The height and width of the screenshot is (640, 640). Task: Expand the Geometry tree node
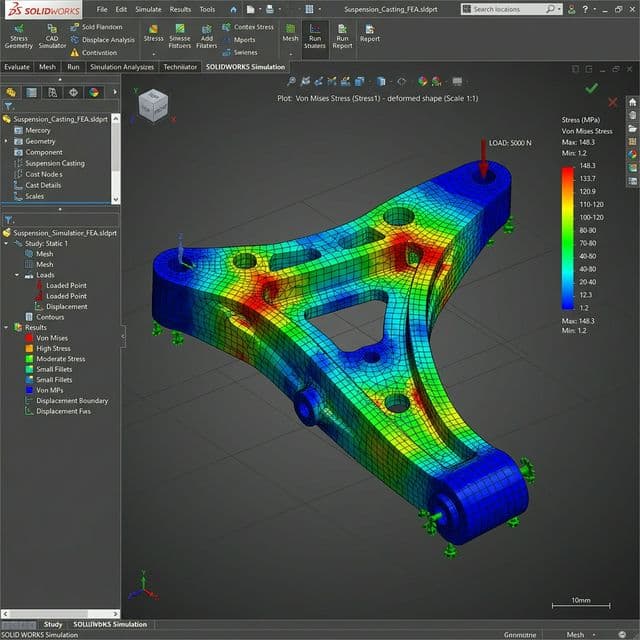6,141
